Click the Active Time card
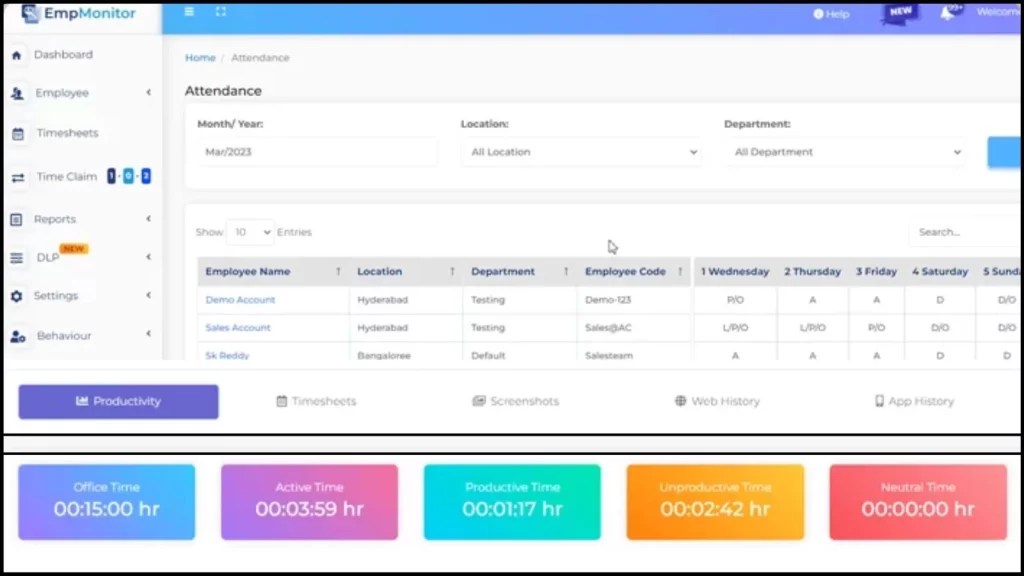This screenshot has height=576, width=1024. coord(310,502)
